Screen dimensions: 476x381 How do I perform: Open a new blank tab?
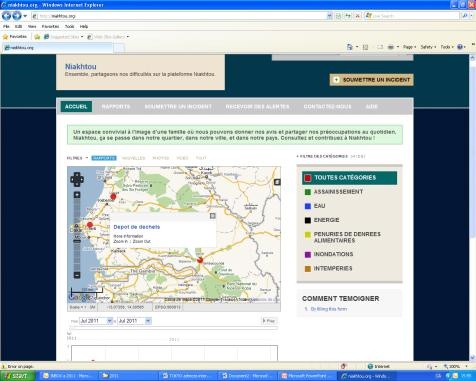[119, 48]
